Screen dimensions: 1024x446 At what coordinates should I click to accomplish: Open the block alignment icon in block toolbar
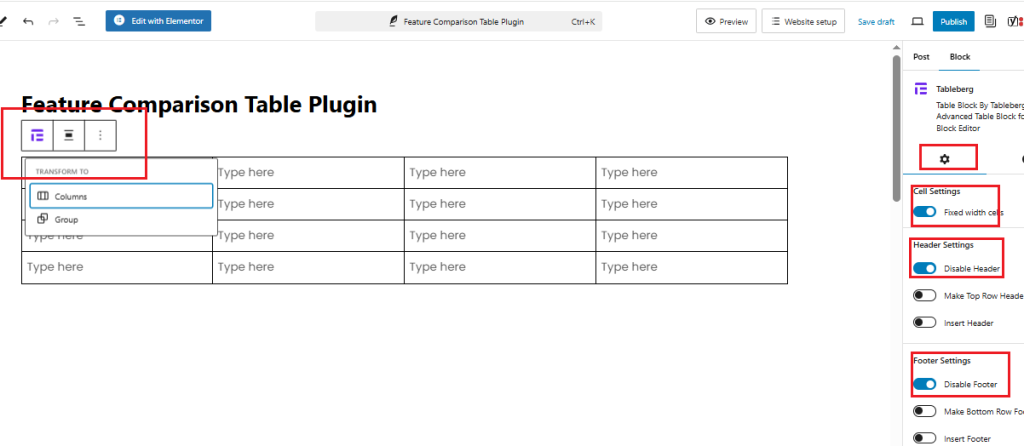[x=69, y=135]
